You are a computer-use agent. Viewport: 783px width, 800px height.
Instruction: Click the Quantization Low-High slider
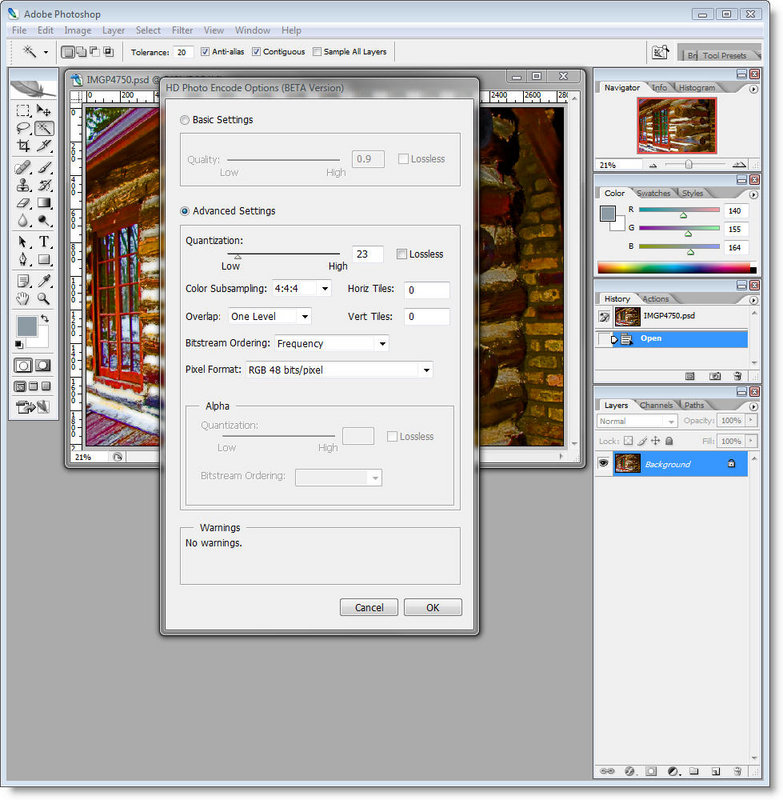[284, 254]
